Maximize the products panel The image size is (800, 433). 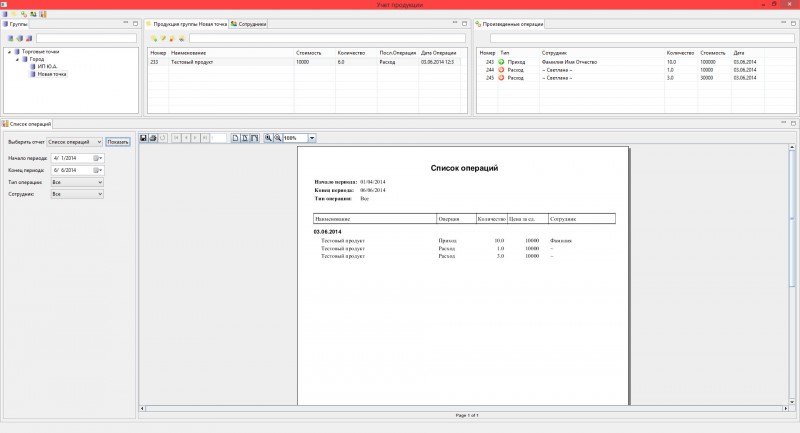(x=464, y=23)
